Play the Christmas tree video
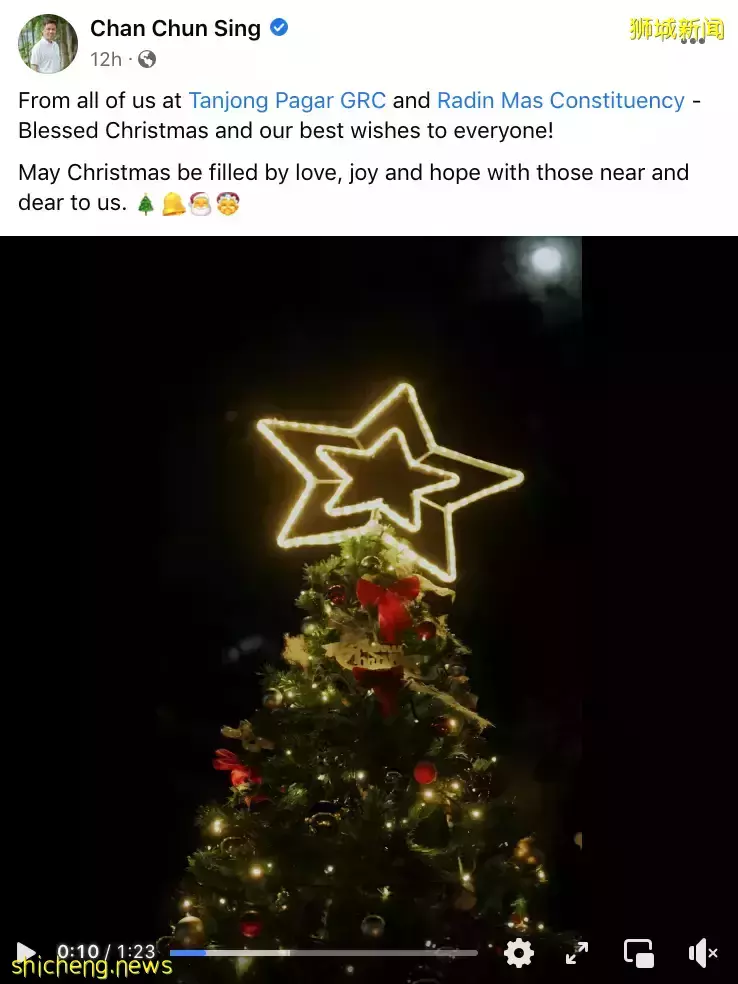The height and width of the screenshot is (984, 738). coord(25,952)
